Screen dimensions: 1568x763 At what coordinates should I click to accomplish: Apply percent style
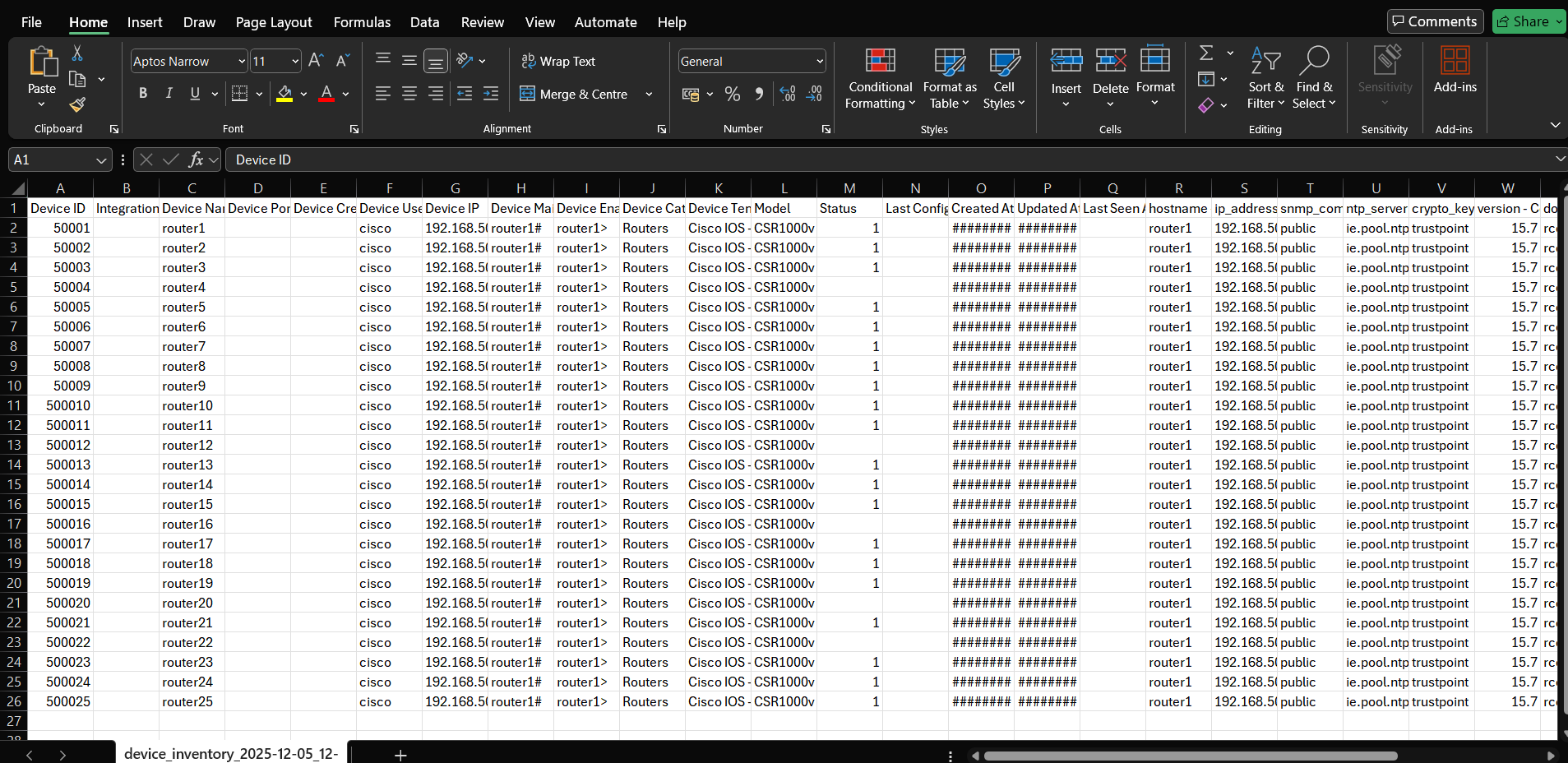pyautogui.click(x=733, y=95)
